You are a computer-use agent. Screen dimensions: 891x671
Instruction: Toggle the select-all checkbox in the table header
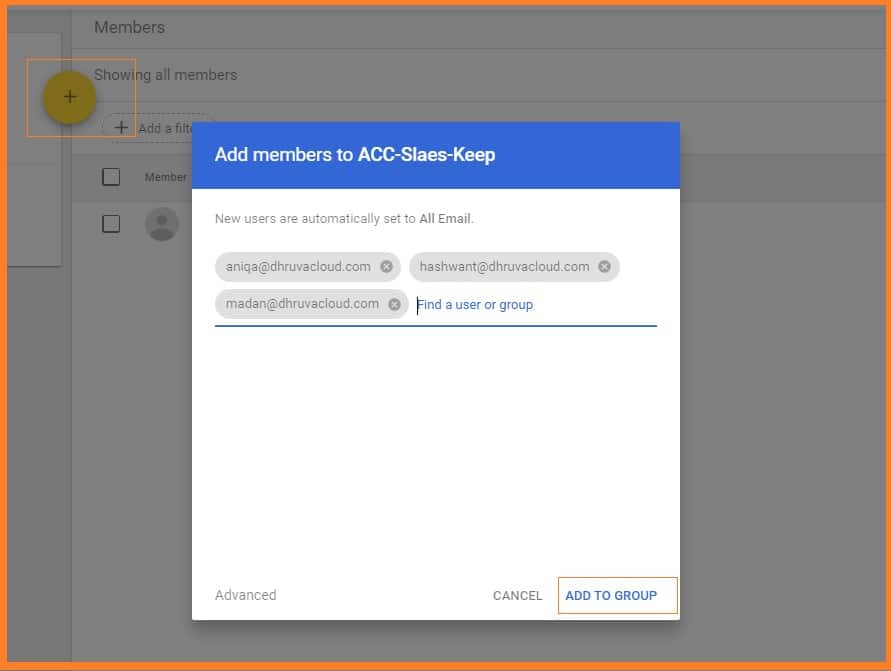click(111, 177)
